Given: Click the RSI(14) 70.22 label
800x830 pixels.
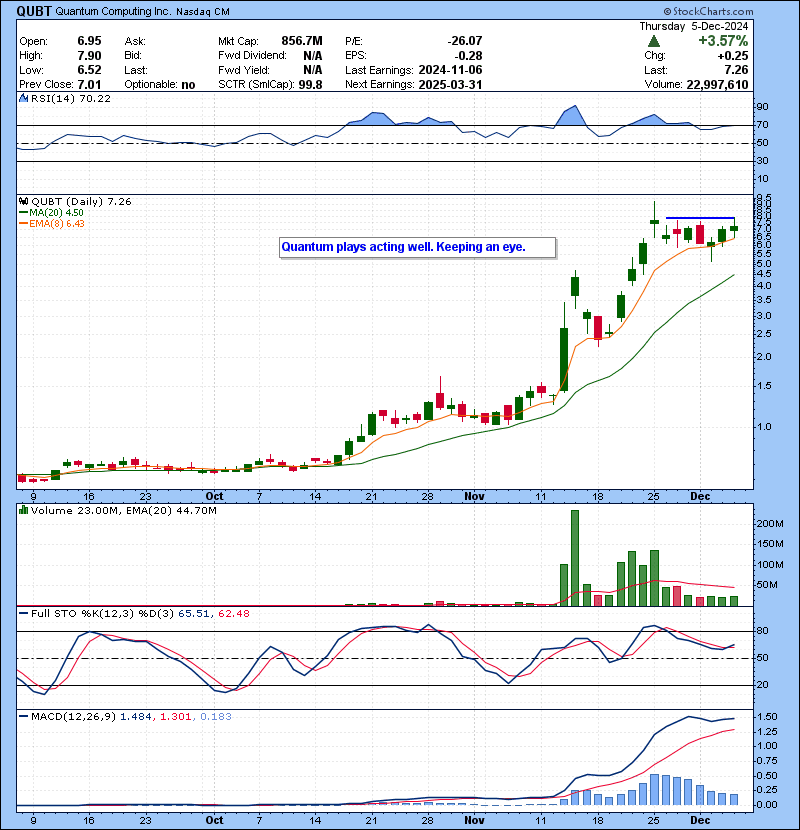Looking at the screenshot, I should pyautogui.click(x=70, y=98).
